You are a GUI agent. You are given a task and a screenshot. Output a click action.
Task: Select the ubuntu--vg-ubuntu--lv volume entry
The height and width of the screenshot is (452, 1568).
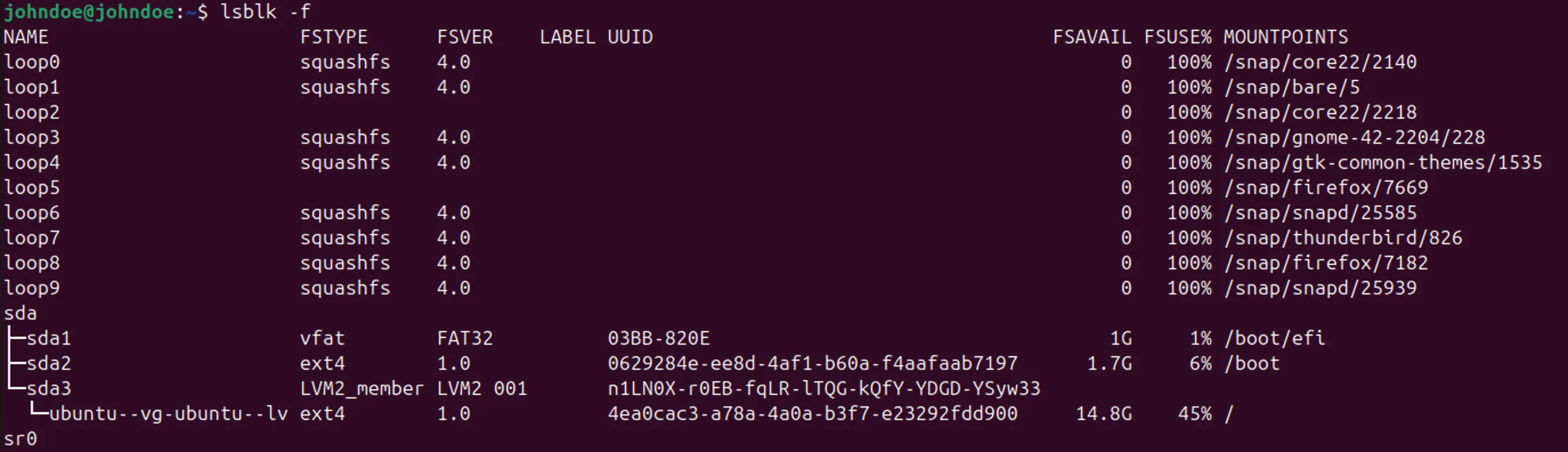click(x=168, y=414)
